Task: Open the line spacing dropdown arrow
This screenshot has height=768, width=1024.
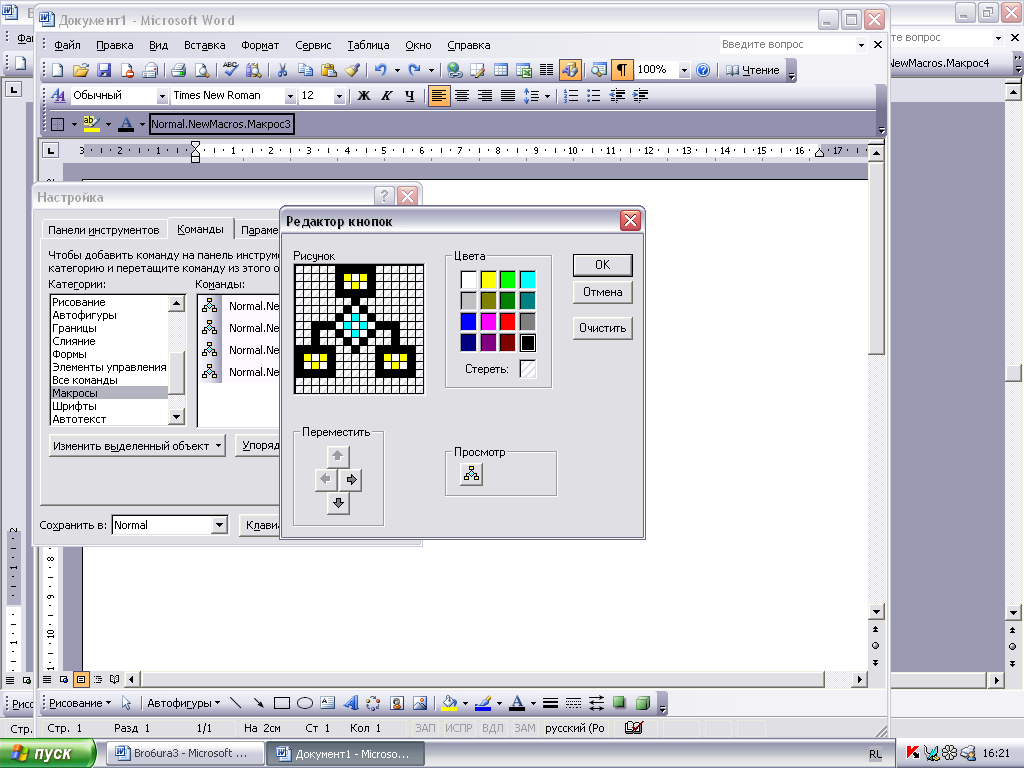Action: pyautogui.click(x=547, y=96)
